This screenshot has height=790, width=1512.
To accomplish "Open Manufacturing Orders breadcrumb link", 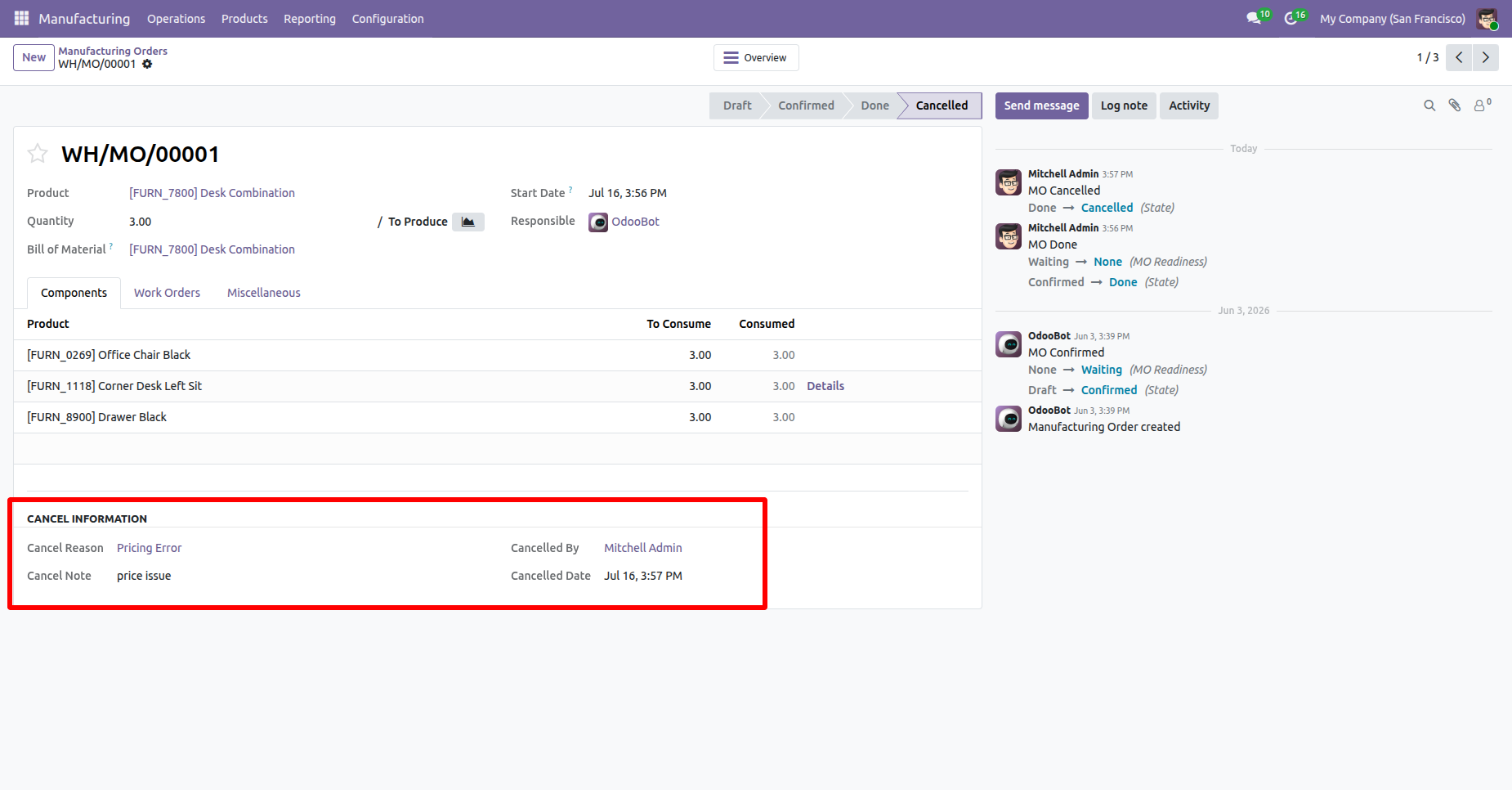I will [x=113, y=51].
